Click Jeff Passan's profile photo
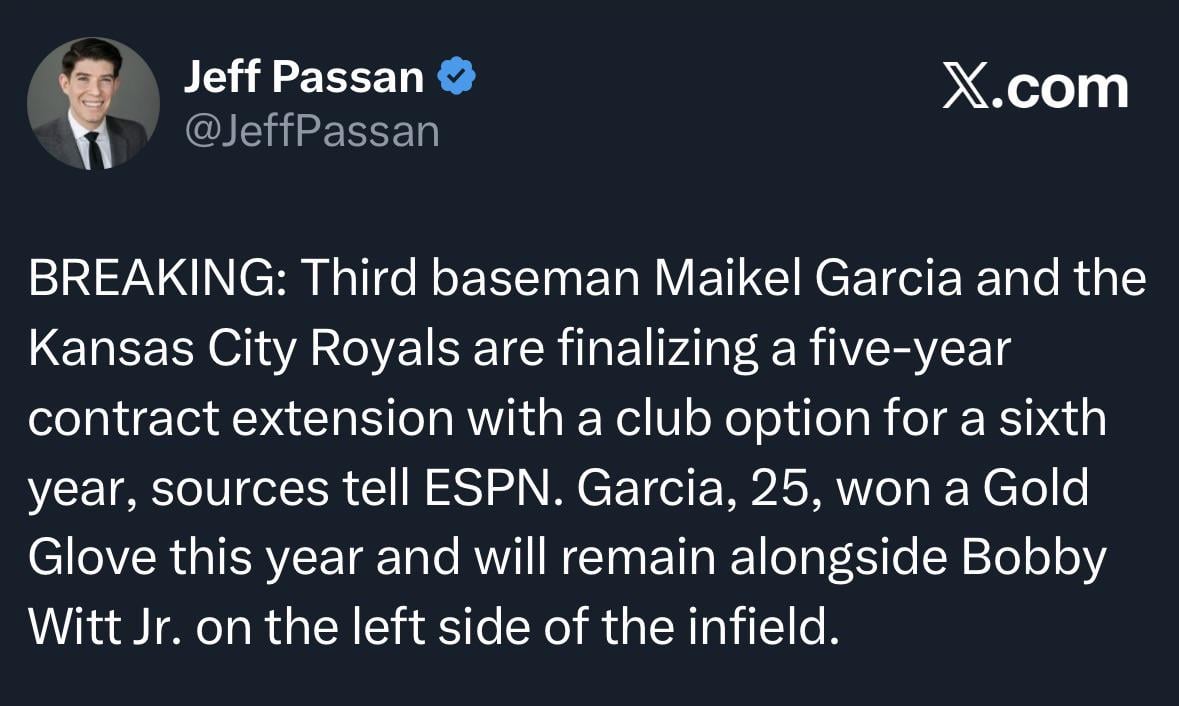1179x706 pixels. pos(93,104)
